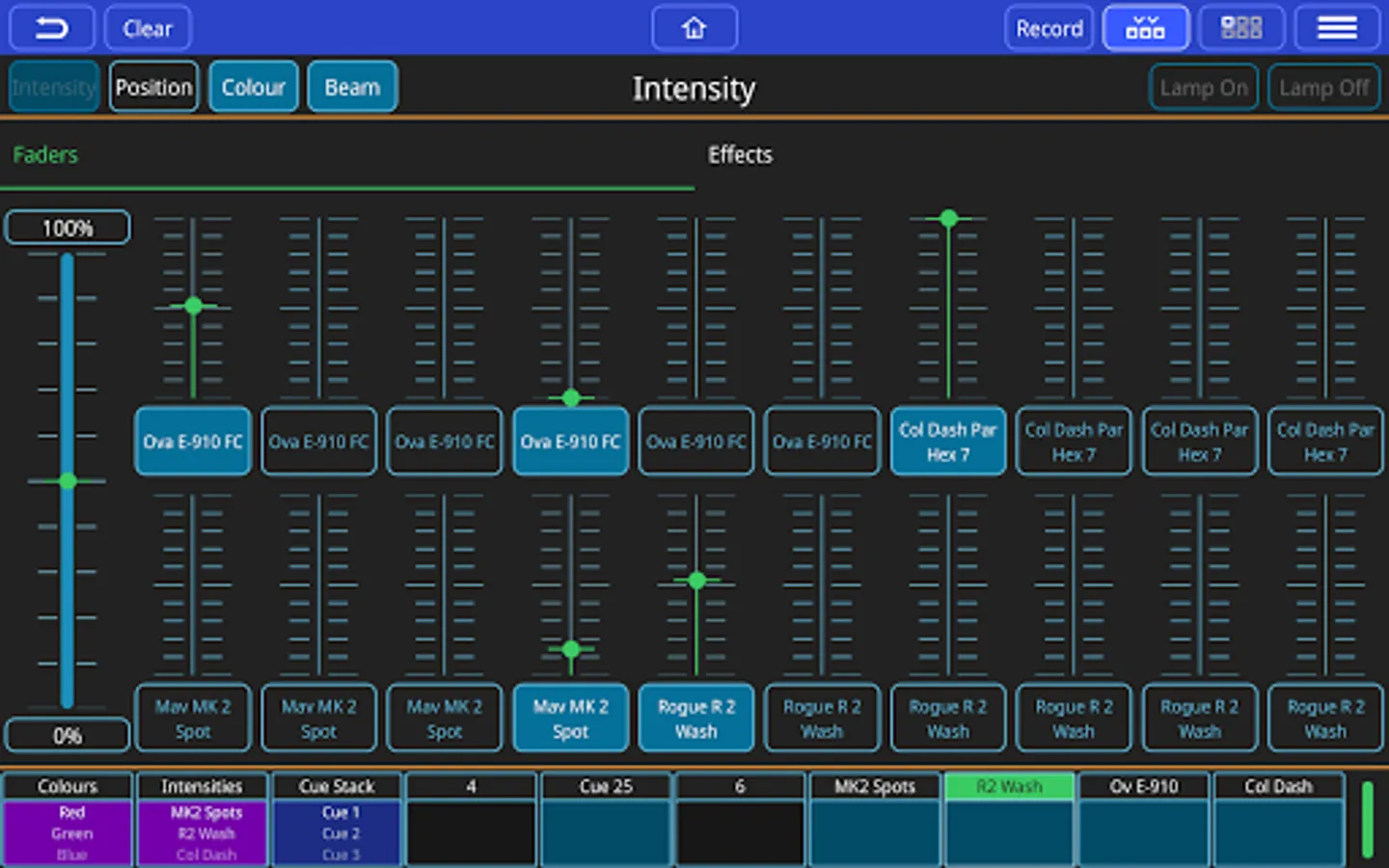
Task: Switch to the grid layout view icon
Action: coord(1241,29)
